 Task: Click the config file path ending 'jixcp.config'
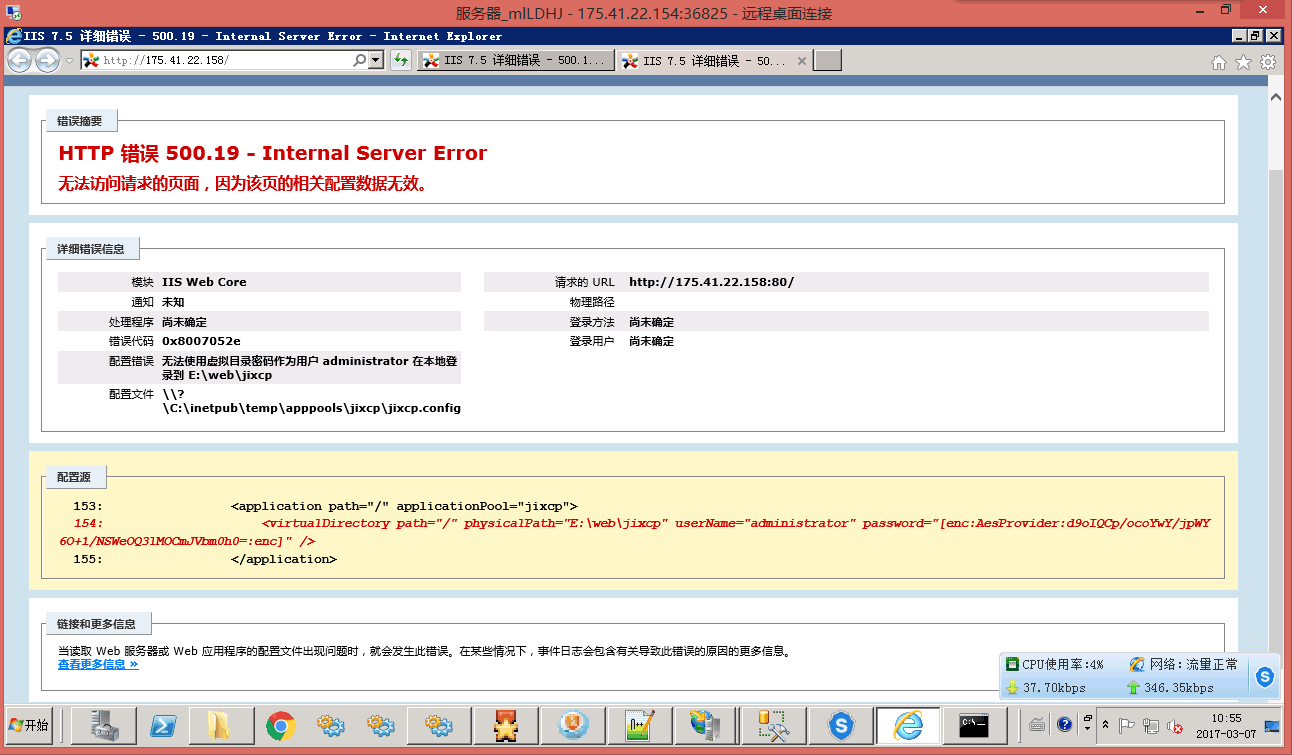[x=311, y=401]
